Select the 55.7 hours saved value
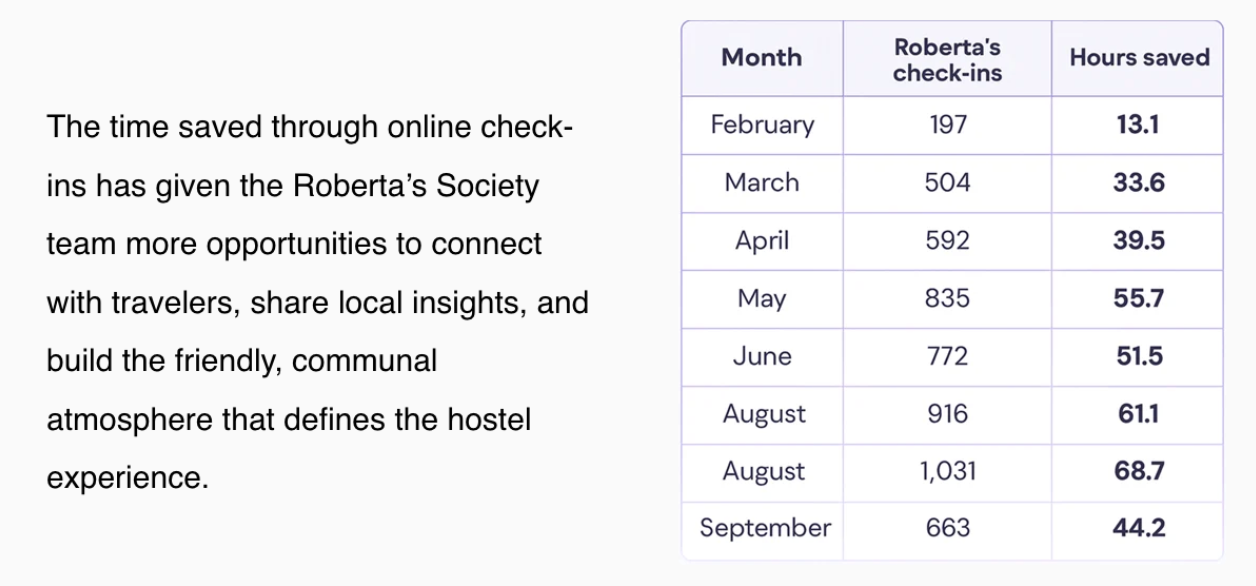 pos(1138,299)
